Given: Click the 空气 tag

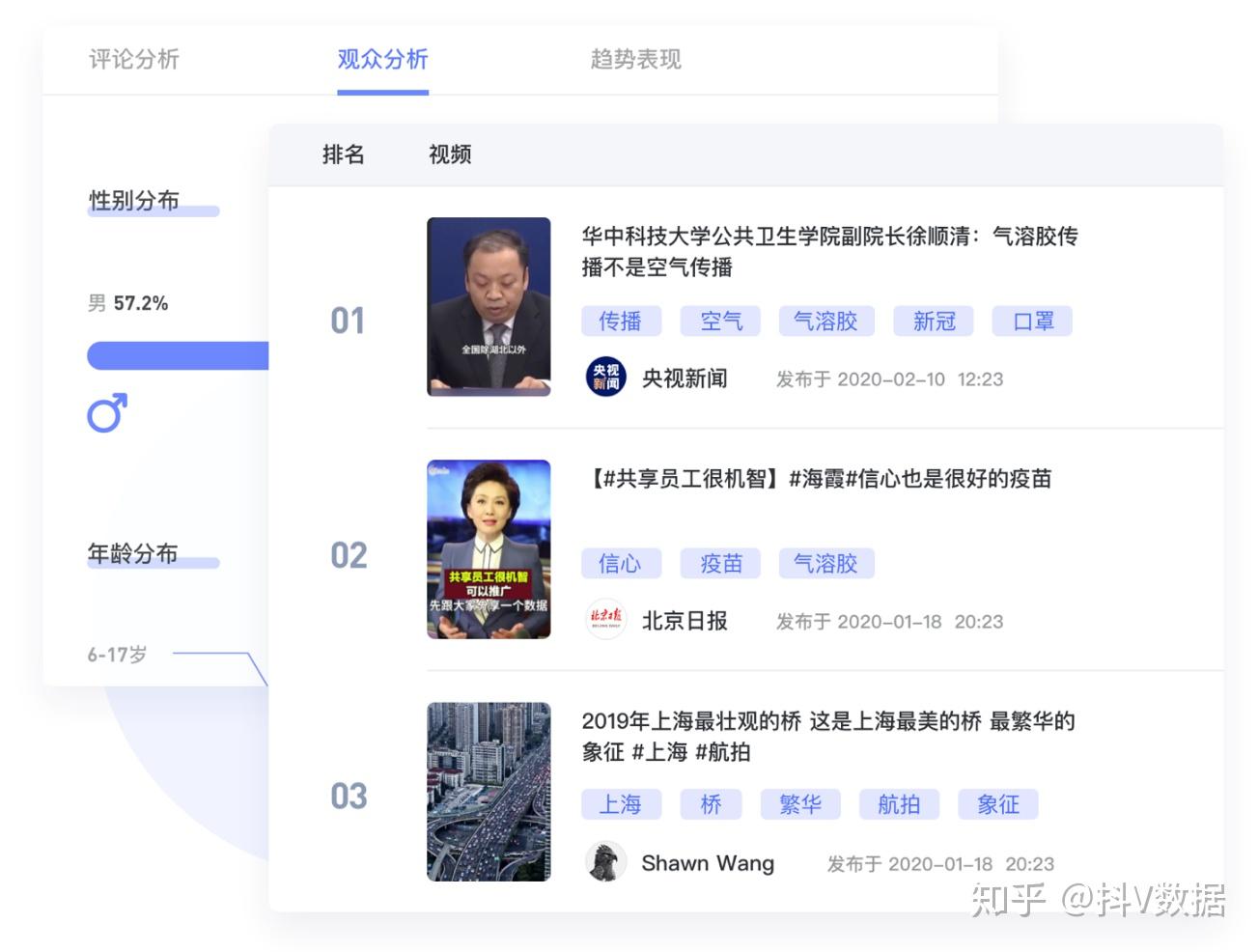Looking at the screenshot, I should pos(720,322).
